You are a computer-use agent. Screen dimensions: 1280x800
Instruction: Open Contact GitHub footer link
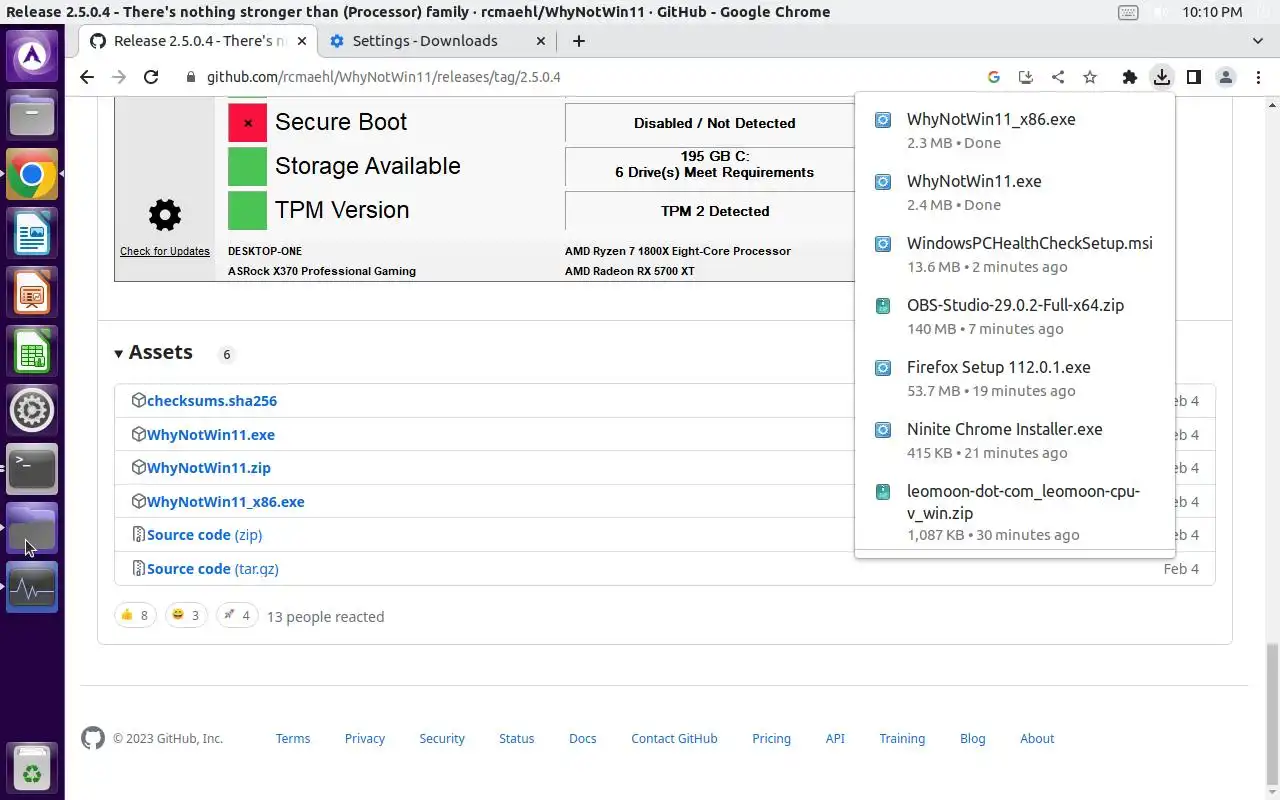(674, 738)
